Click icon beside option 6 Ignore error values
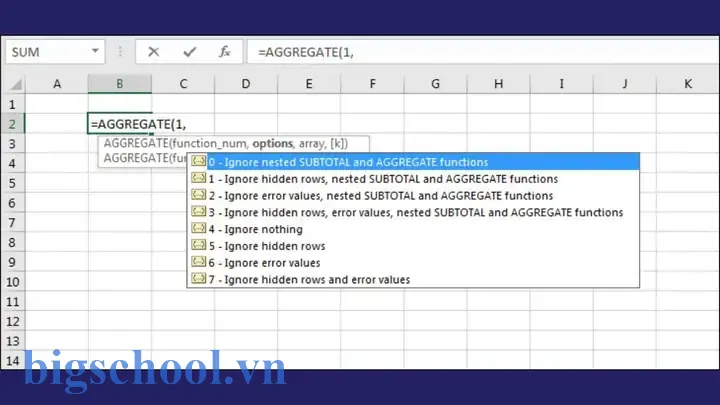This screenshot has width=720, height=405. click(x=199, y=262)
